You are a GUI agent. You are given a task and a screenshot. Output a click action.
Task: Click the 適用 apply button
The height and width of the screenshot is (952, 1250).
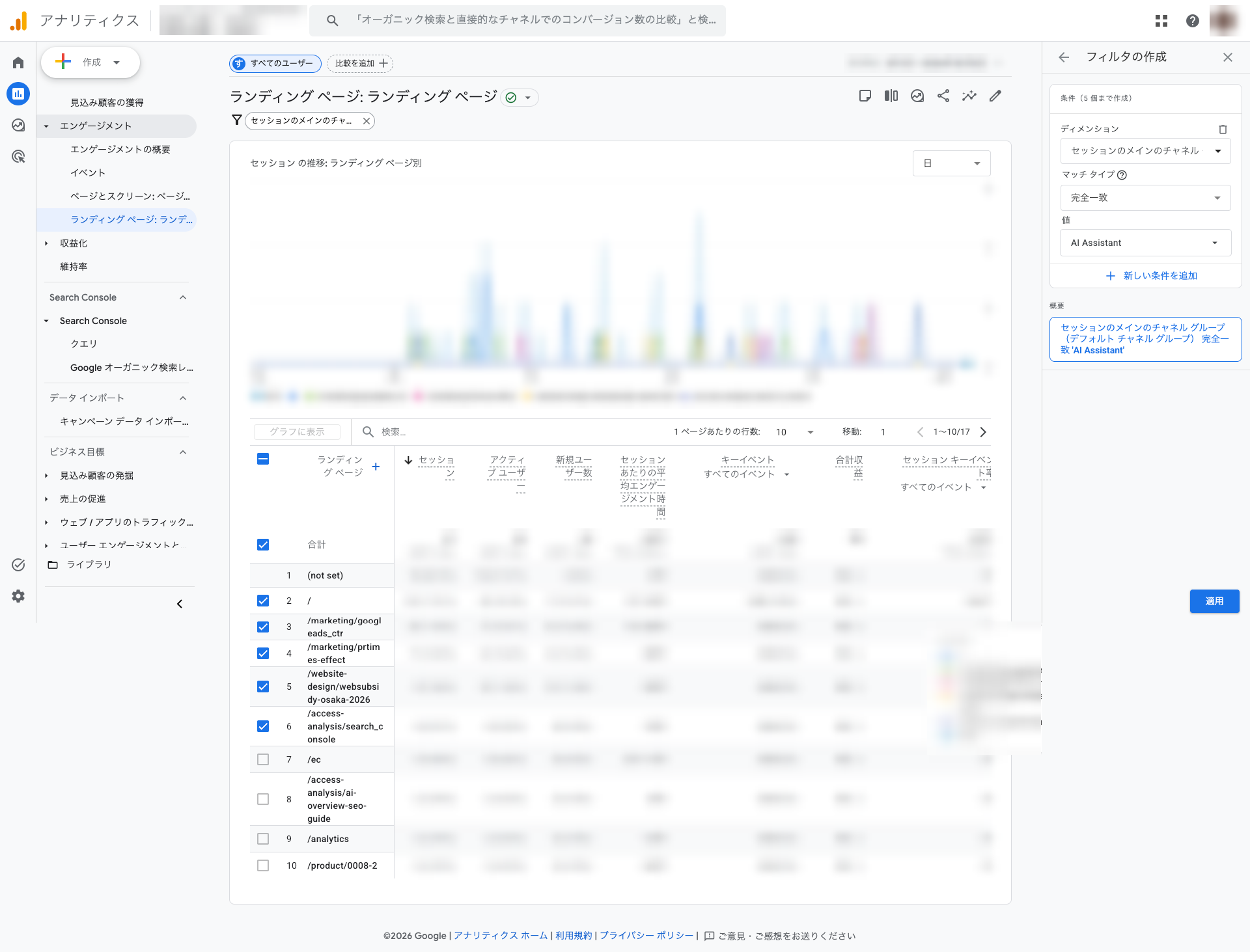1214,601
